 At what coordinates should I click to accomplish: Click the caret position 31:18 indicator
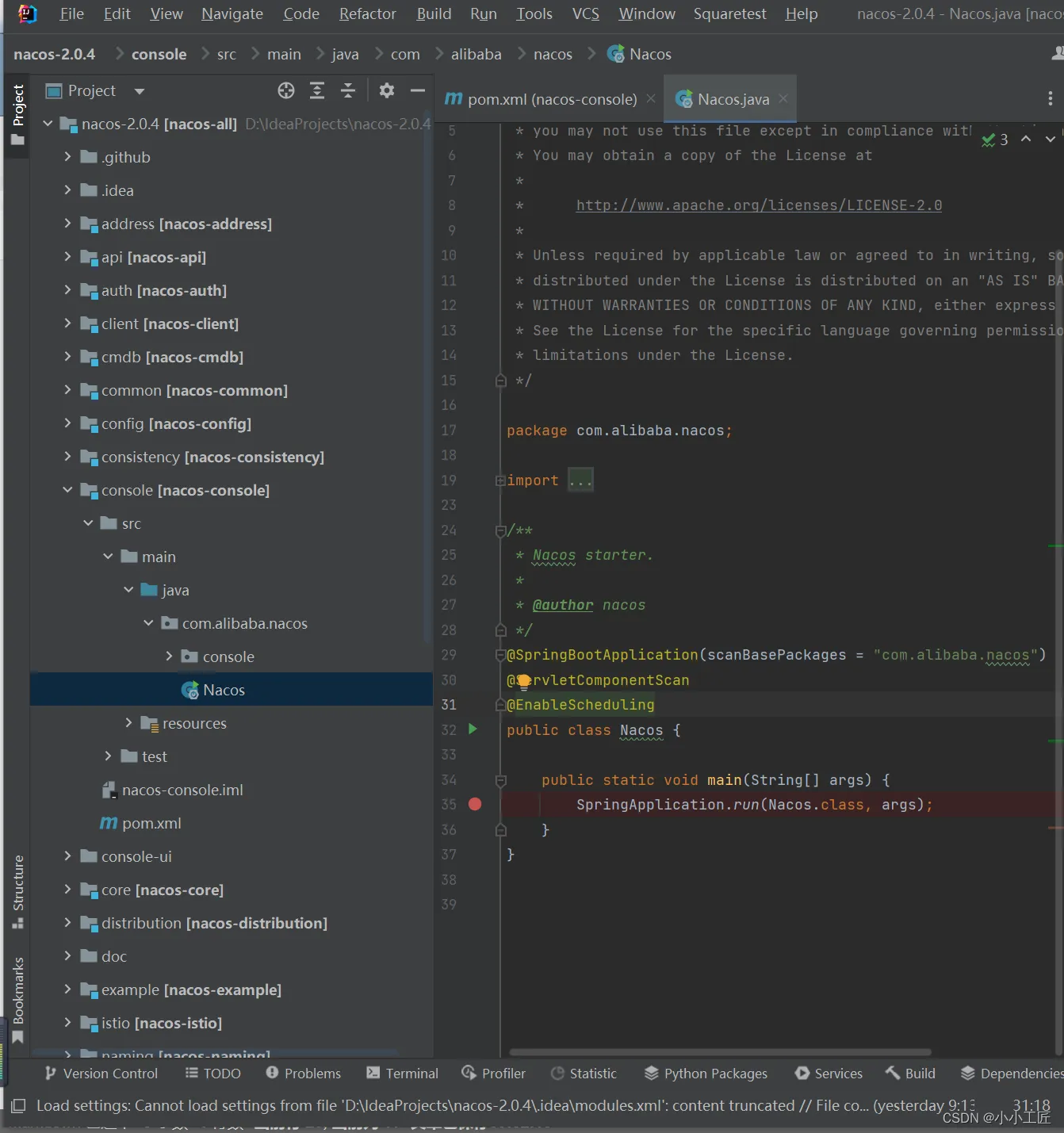click(x=1031, y=1104)
